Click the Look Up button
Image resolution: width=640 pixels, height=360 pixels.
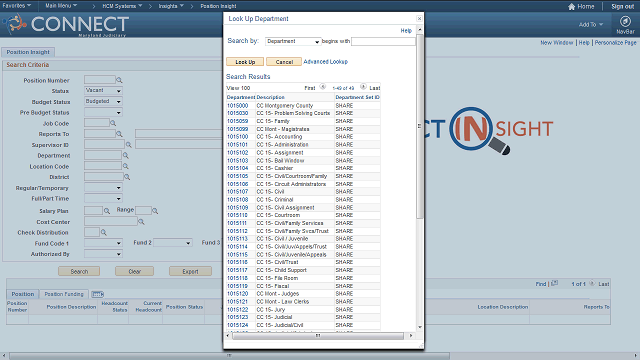pyautogui.click(x=245, y=62)
